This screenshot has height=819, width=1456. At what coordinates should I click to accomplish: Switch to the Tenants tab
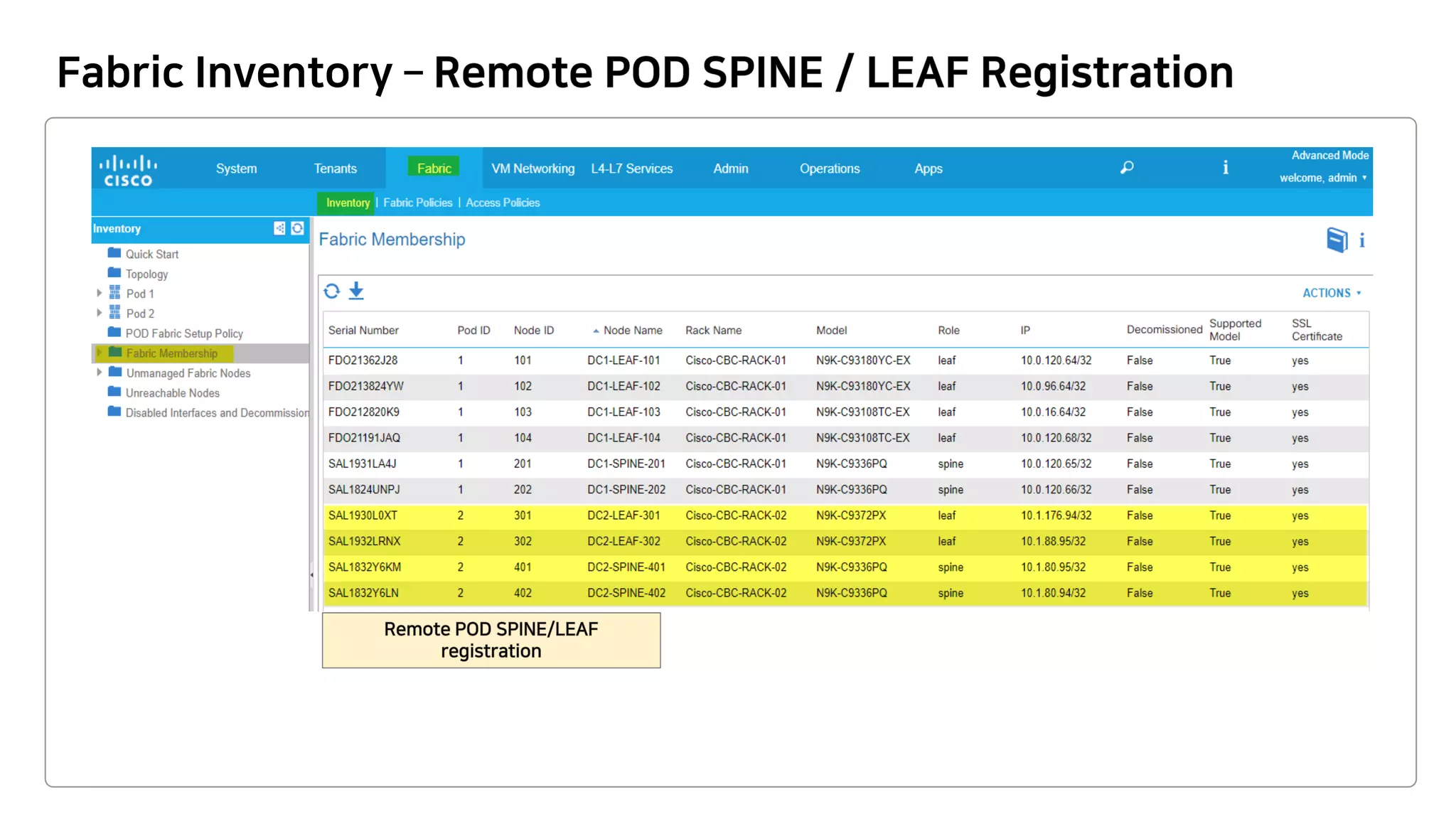[335, 168]
